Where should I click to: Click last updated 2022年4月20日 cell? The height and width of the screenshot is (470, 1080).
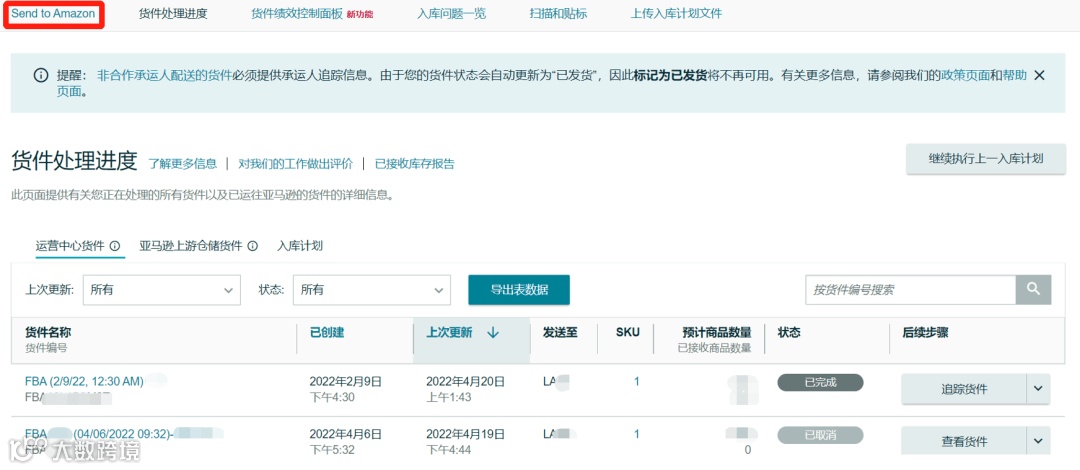[465, 381]
